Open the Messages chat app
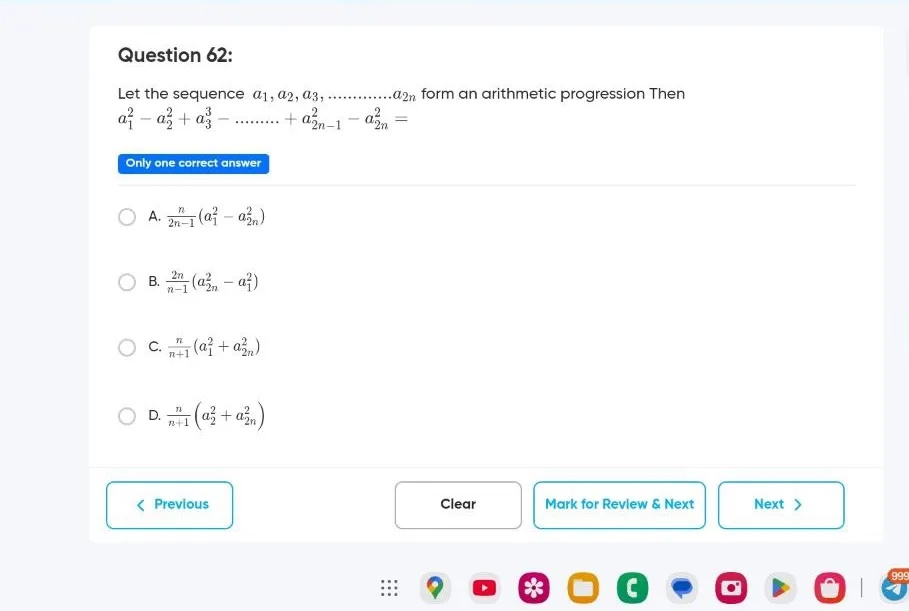This screenshot has width=909, height=611. coord(682,588)
